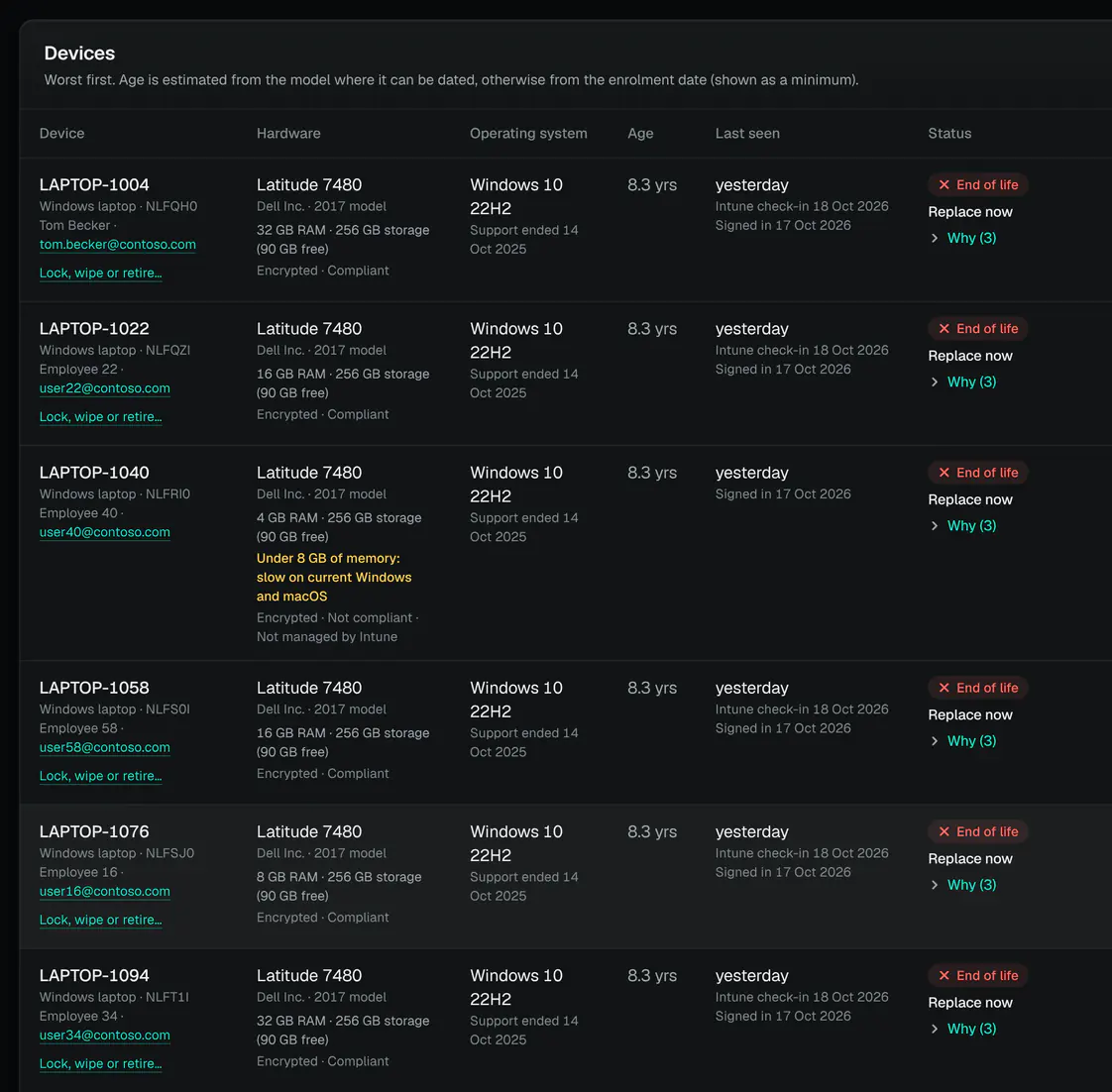Click the Device column header
The width and height of the screenshot is (1112, 1092).
coord(61,134)
